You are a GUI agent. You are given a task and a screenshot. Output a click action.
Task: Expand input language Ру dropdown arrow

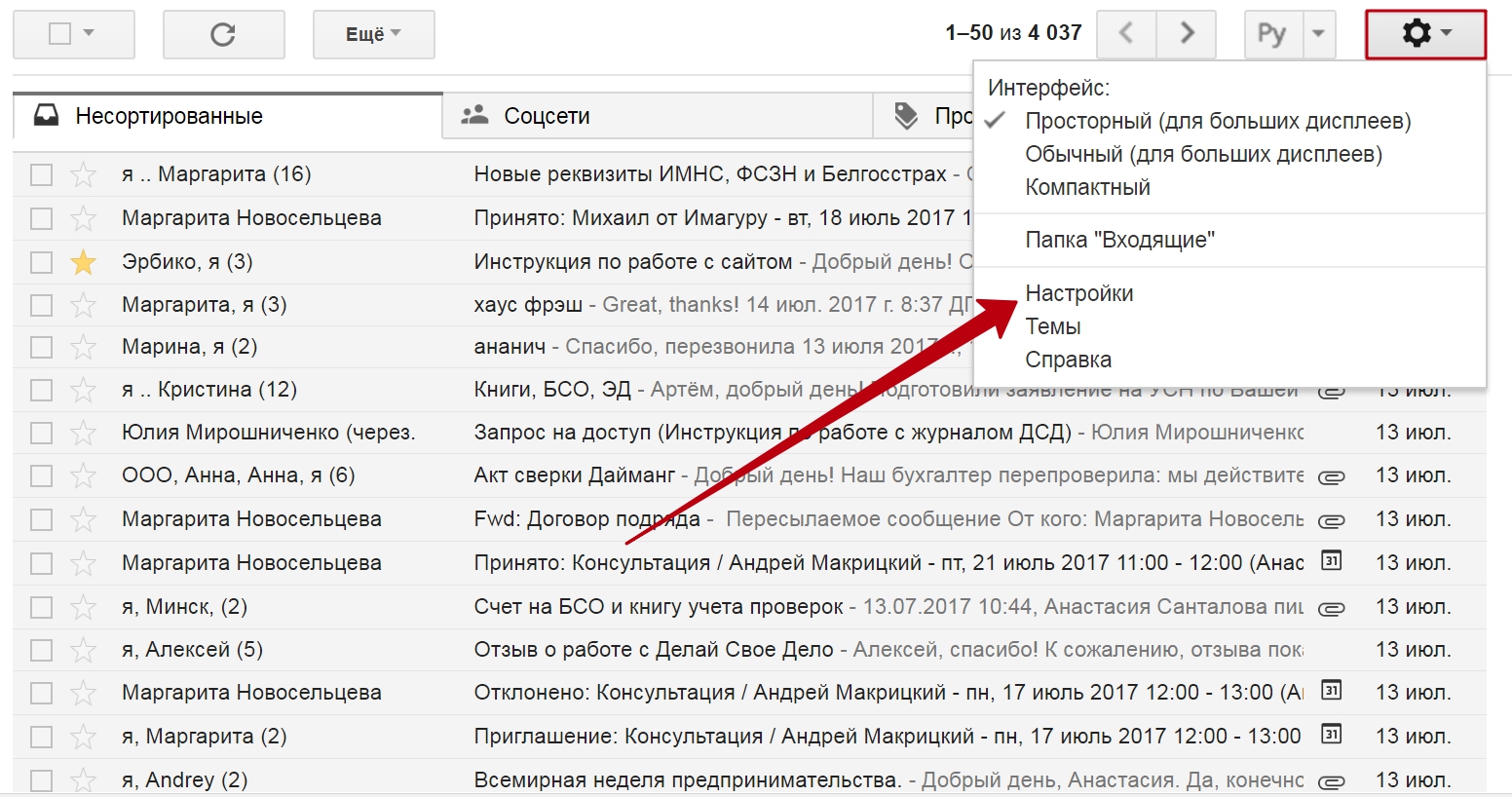pos(1318,34)
